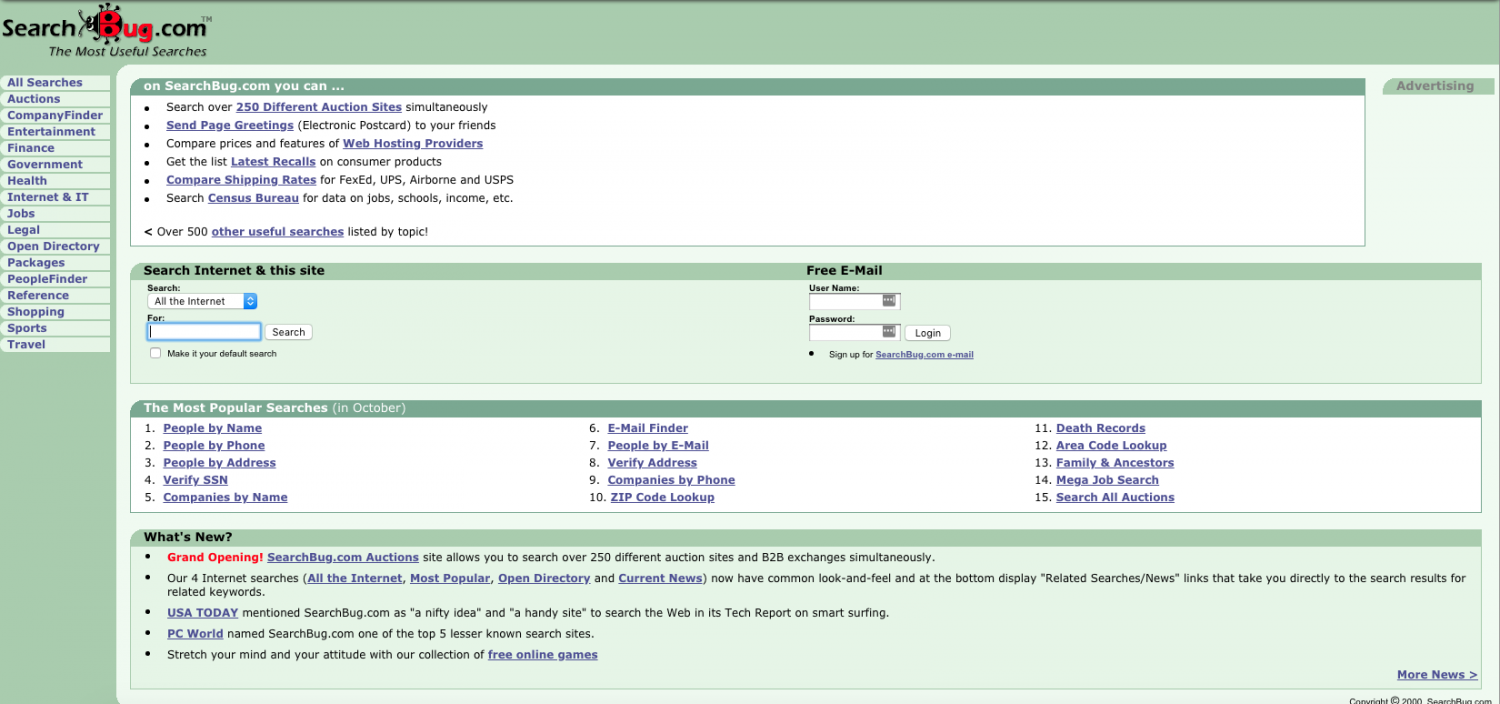Click the Login button

tap(928, 333)
